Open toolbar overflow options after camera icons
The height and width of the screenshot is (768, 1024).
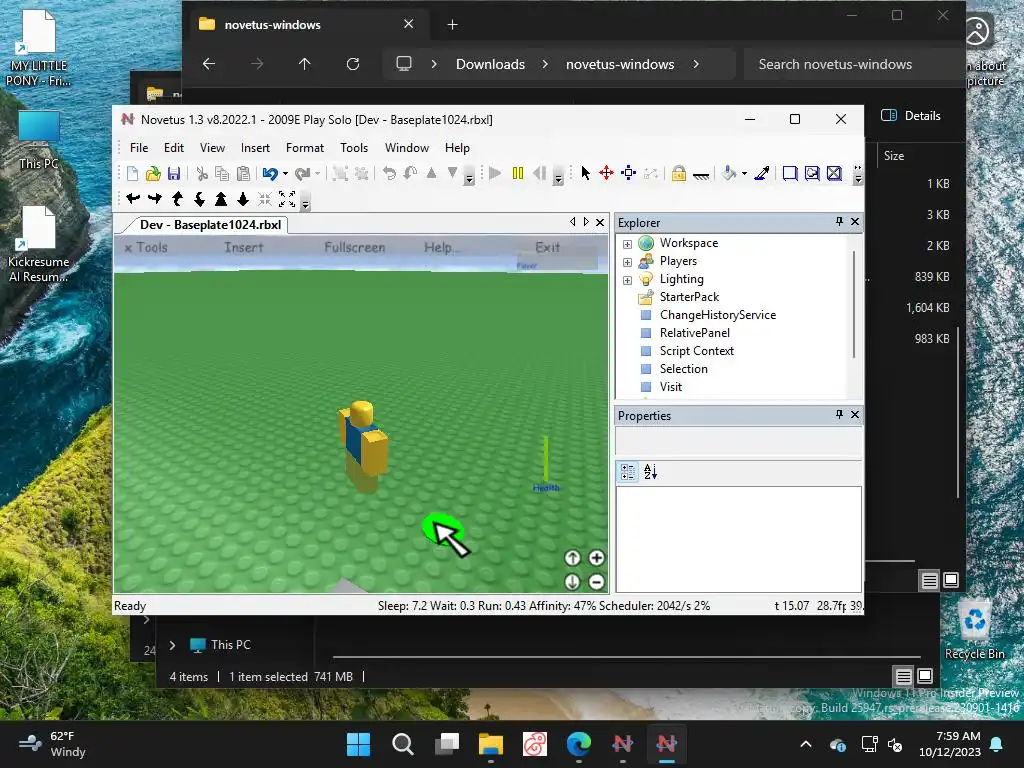[305, 200]
